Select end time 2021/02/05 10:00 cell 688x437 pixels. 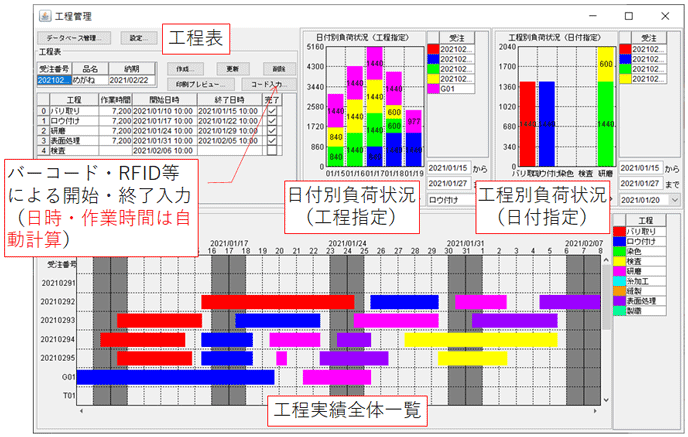pos(228,140)
